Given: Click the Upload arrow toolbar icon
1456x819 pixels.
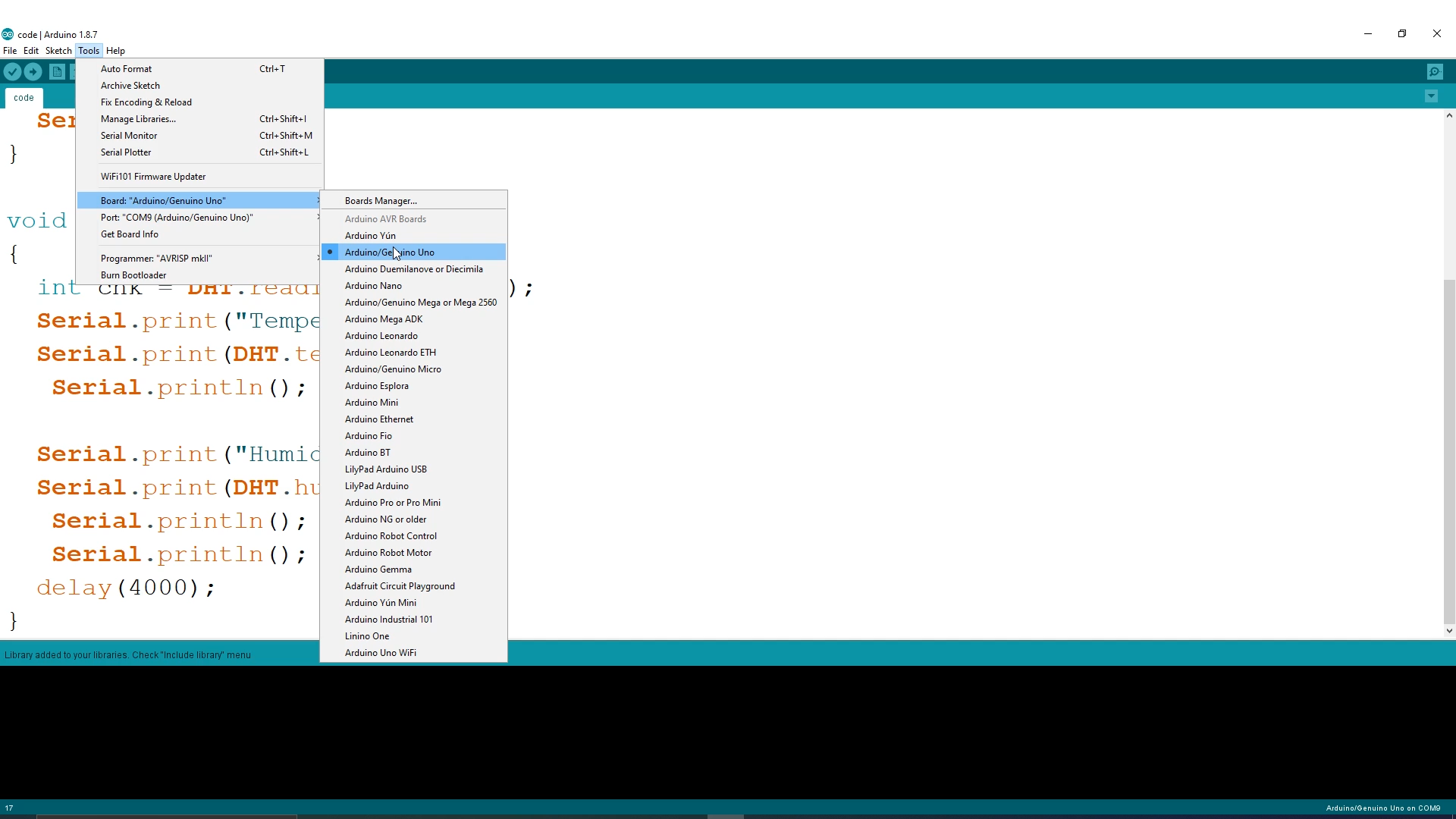Looking at the screenshot, I should (33, 71).
